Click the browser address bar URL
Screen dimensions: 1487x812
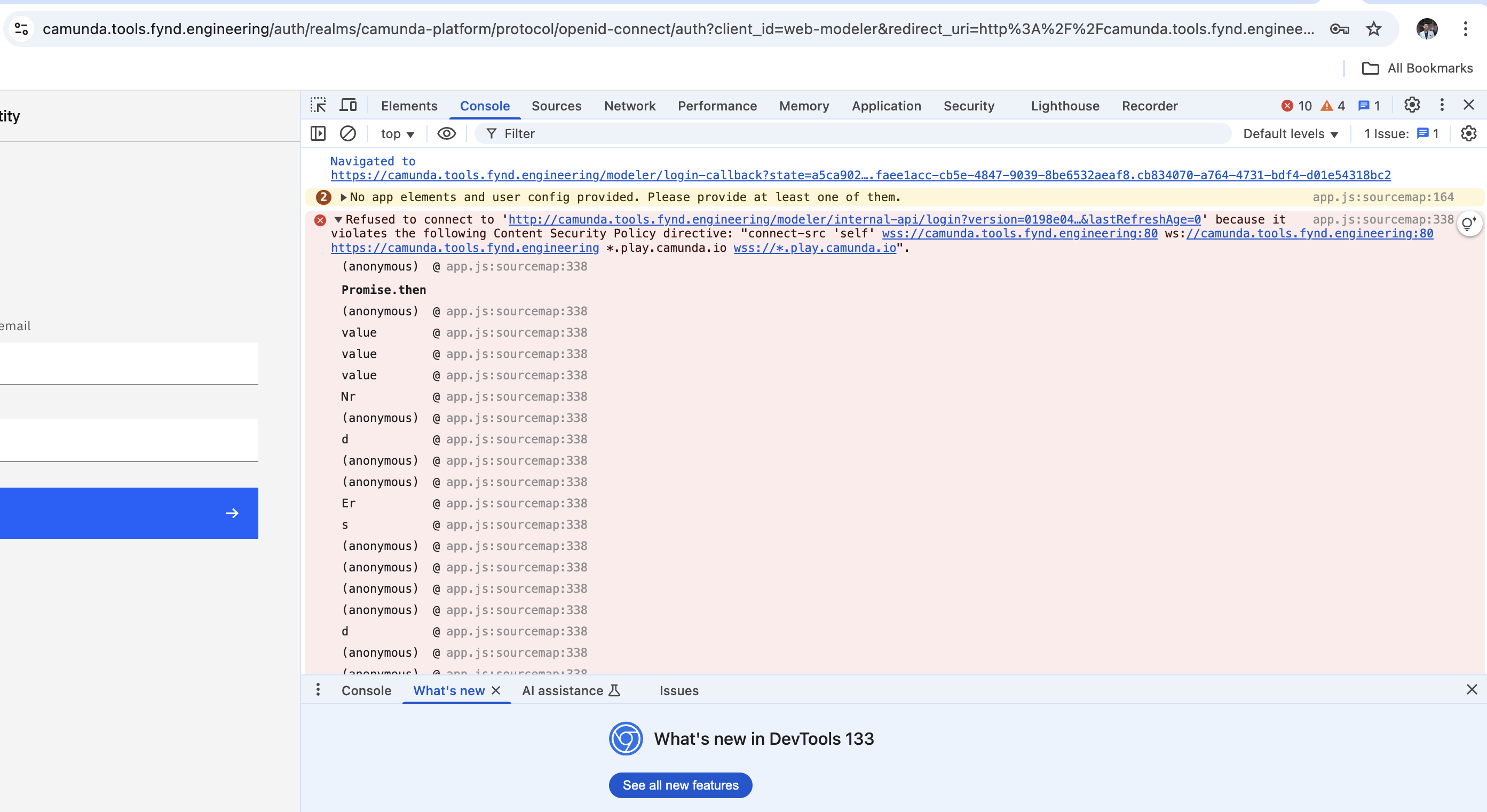pos(678,29)
